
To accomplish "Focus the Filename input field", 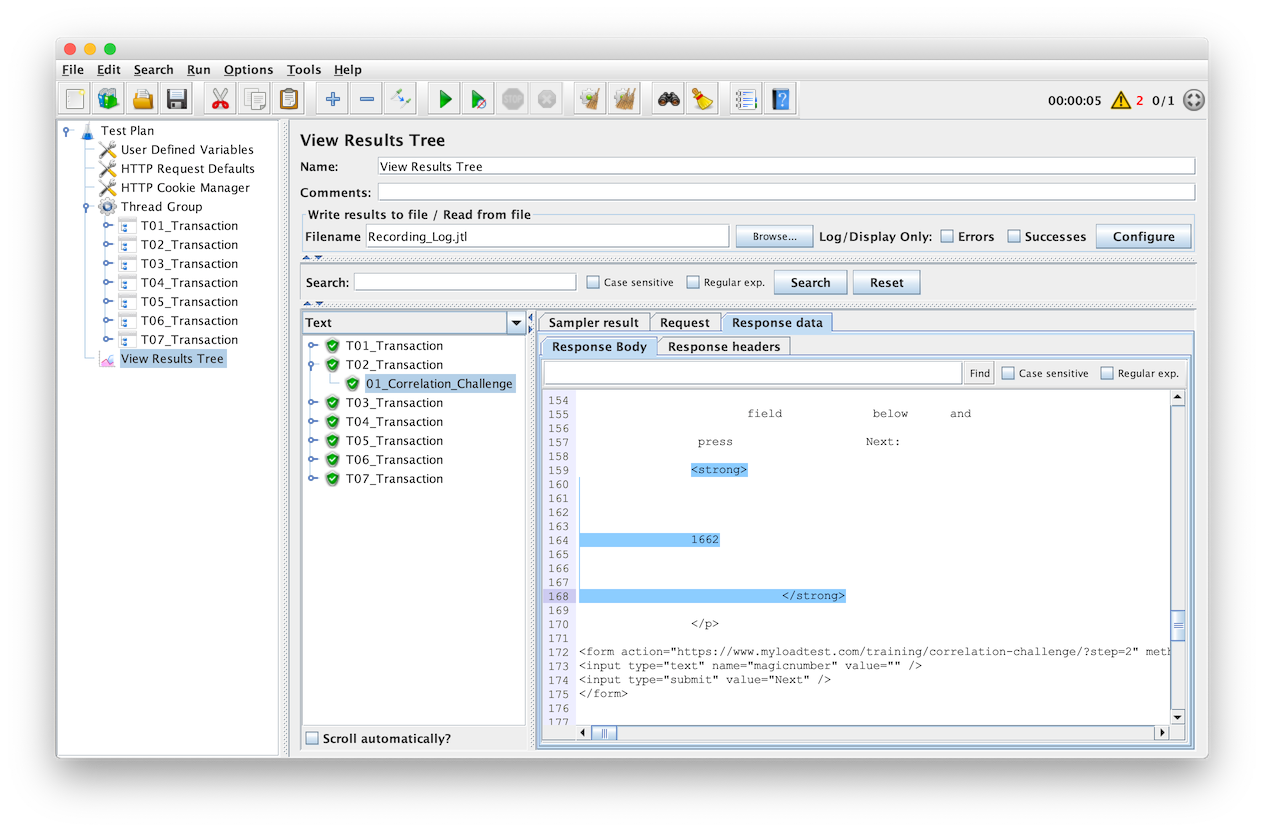I will (546, 237).
